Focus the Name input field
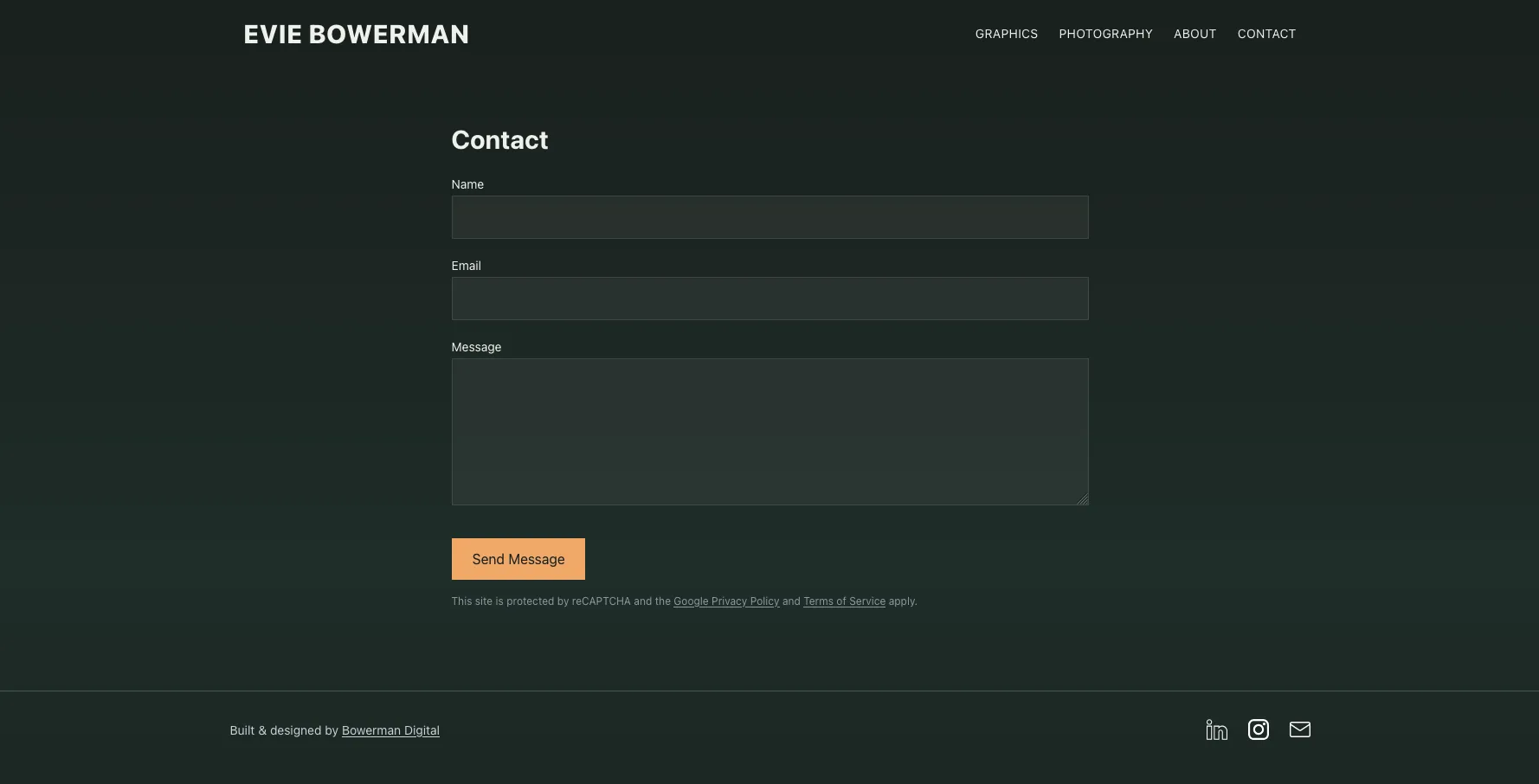This screenshot has width=1539, height=784. point(769,217)
